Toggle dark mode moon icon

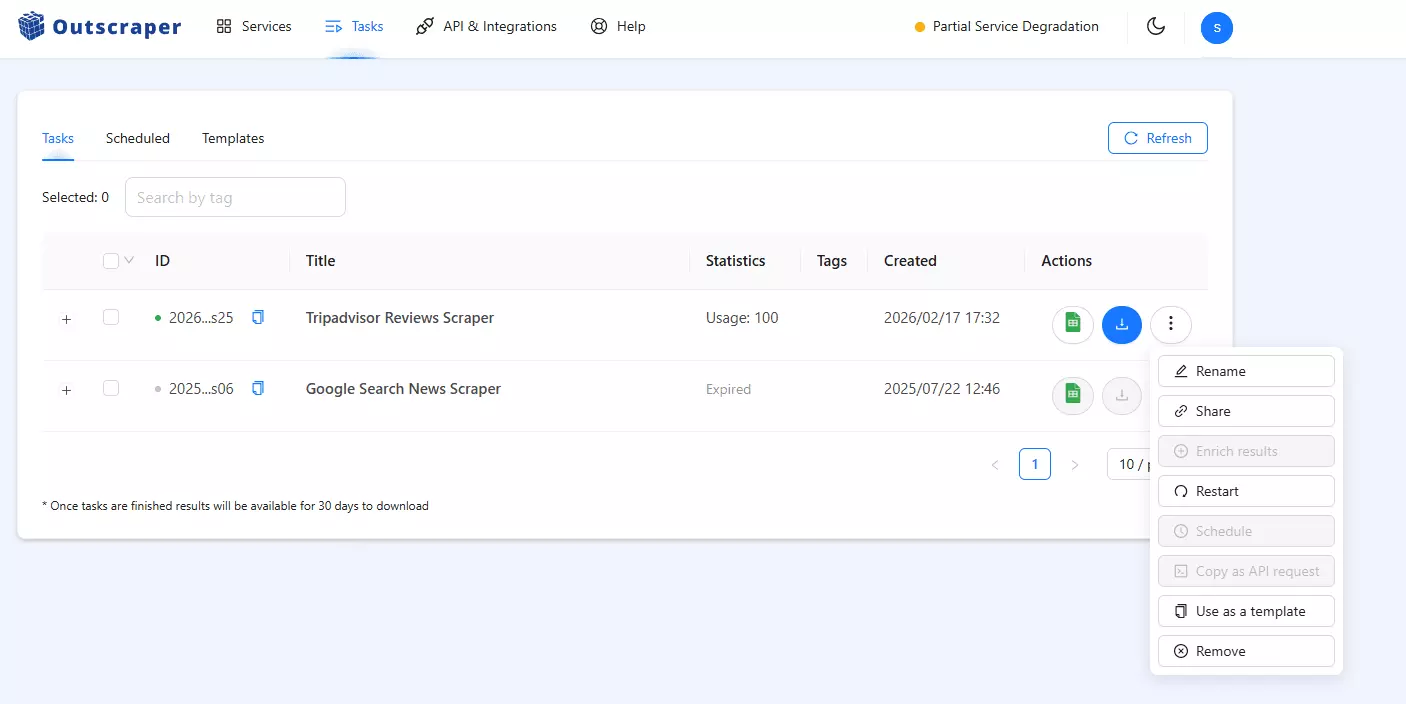tap(1156, 27)
